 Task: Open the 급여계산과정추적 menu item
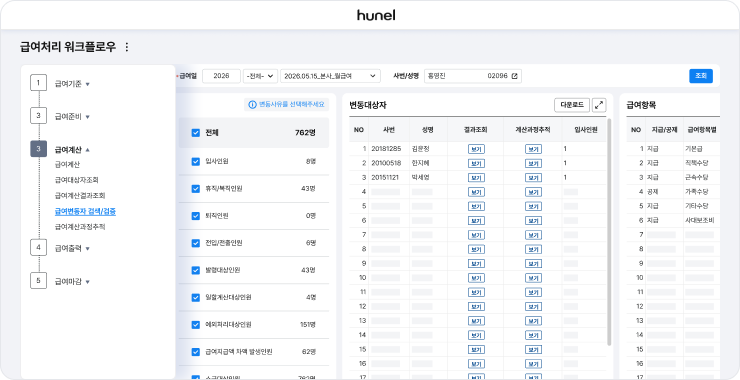[x=80, y=227]
